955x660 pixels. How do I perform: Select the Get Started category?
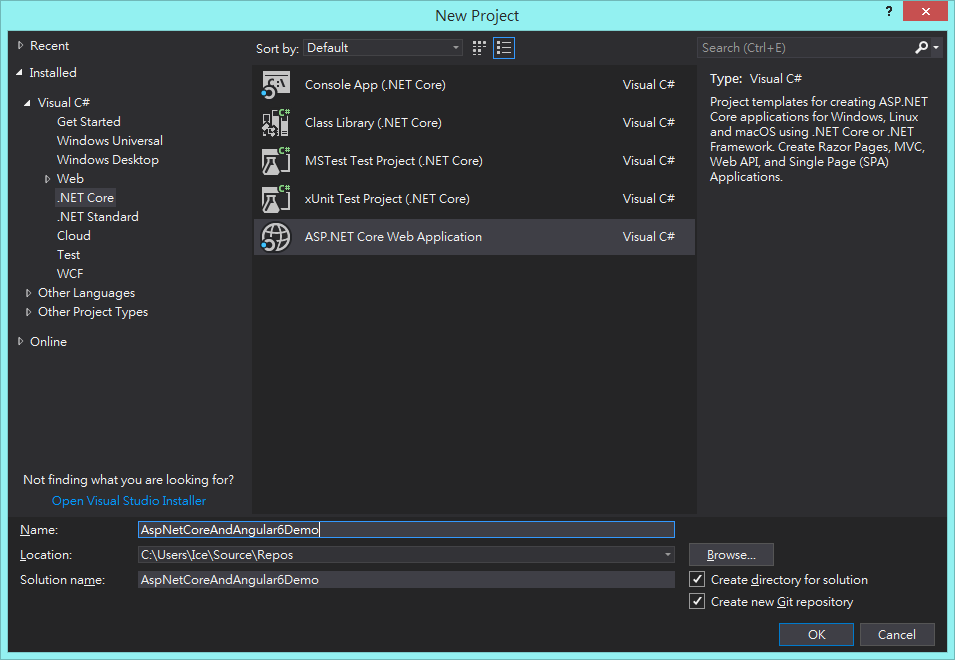pos(89,122)
